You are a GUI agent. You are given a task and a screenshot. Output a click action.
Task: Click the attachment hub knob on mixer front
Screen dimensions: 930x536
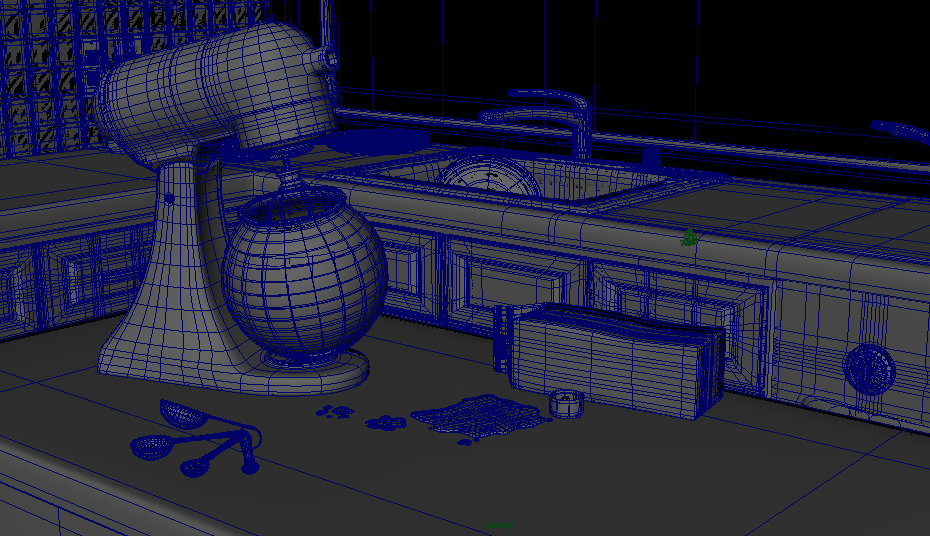(x=329, y=59)
